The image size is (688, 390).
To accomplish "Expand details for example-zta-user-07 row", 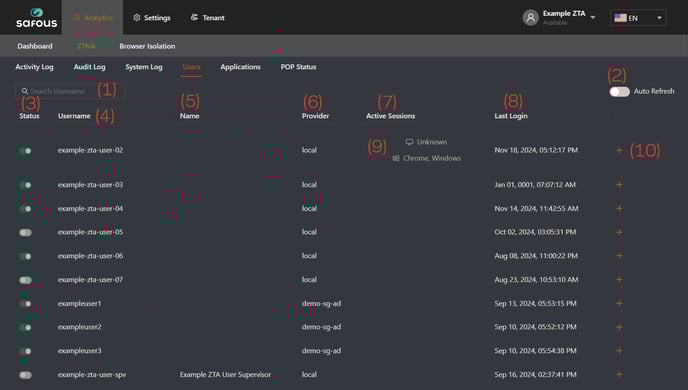I will pyautogui.click(x=619, y=279).
